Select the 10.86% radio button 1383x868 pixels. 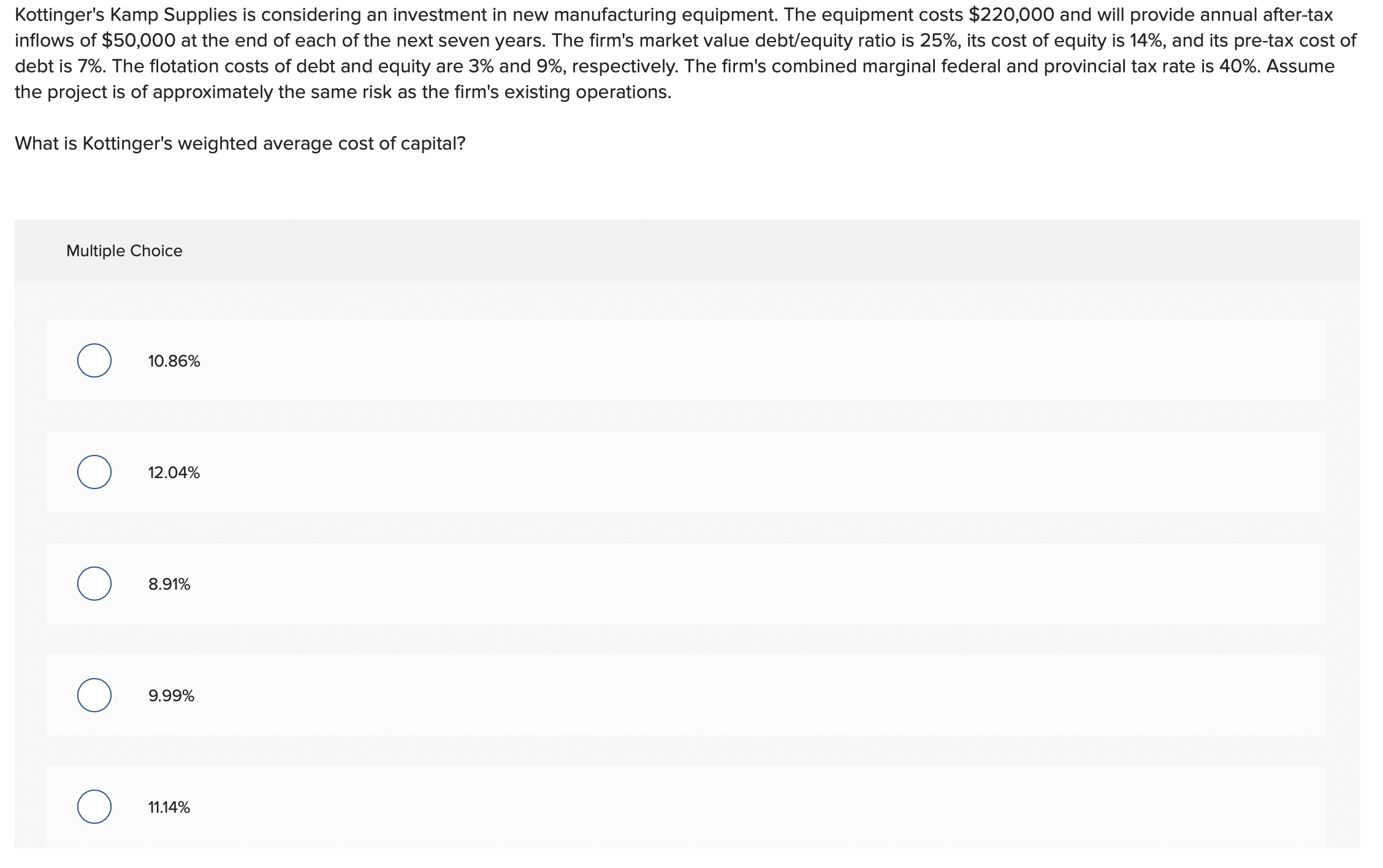coord(94,361)
